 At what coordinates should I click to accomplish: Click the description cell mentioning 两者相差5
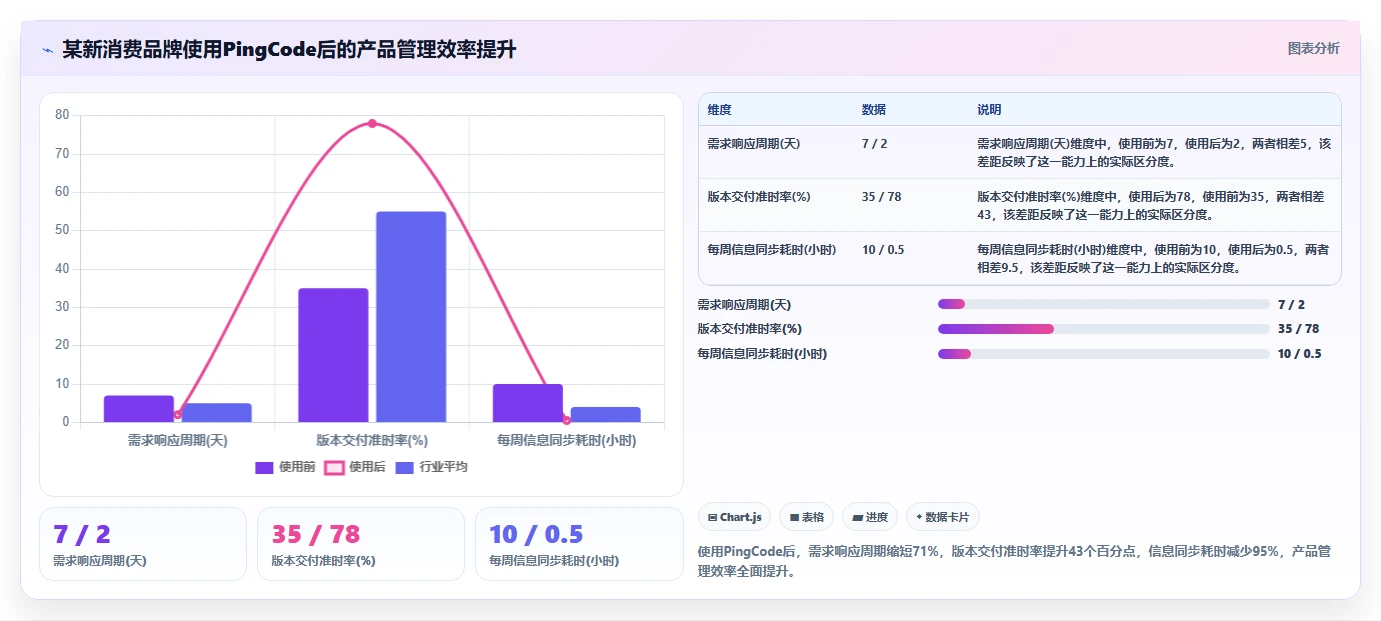click(x=1154, y=153)
